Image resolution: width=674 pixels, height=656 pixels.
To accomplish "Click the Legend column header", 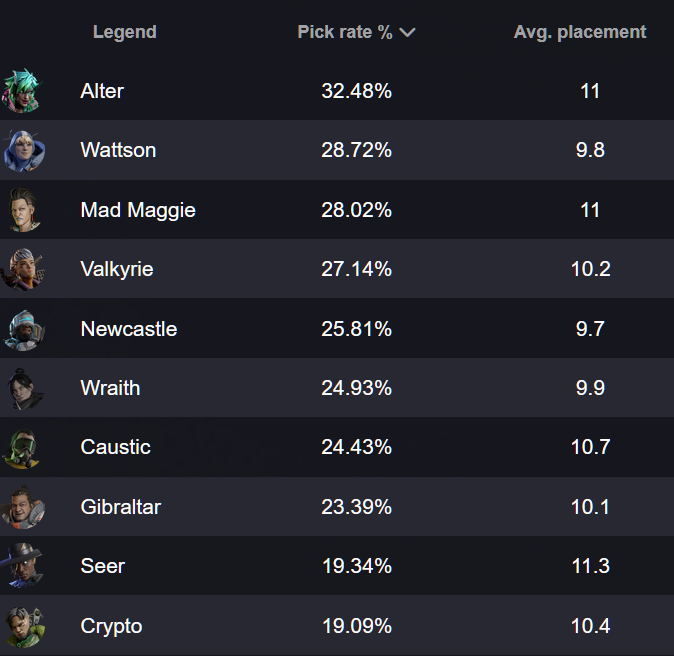I will [124, 32].
